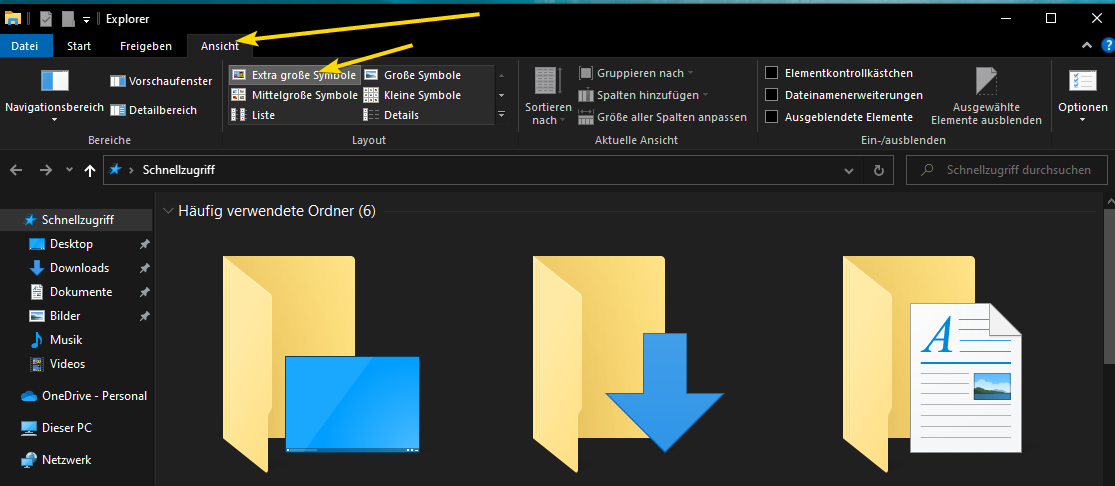
Task: Enable Ausgeblendete Elemente checkbox
Action: (771, 117)
